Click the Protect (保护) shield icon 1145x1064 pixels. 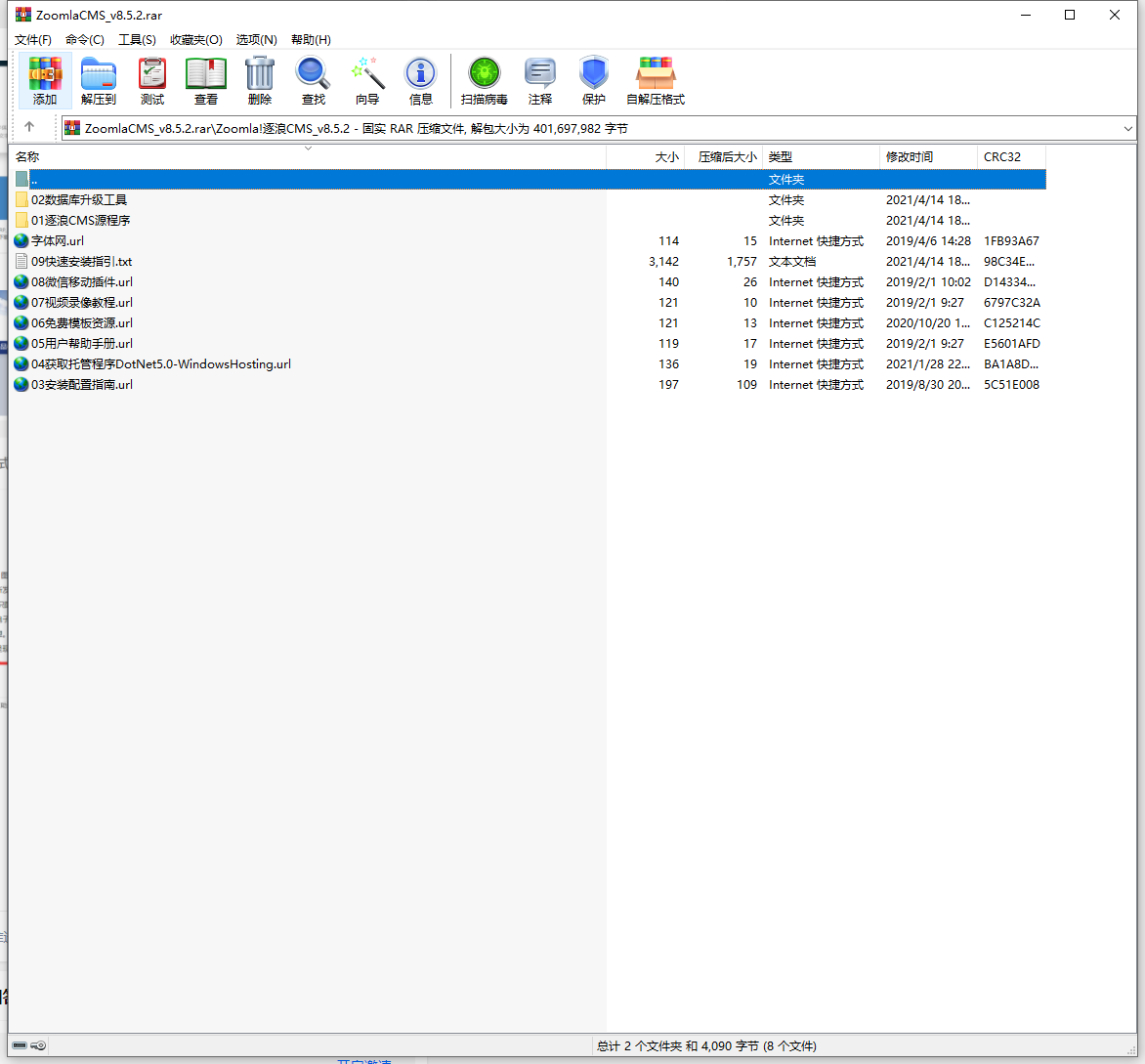pyautogui.click(x=594, y=81)
